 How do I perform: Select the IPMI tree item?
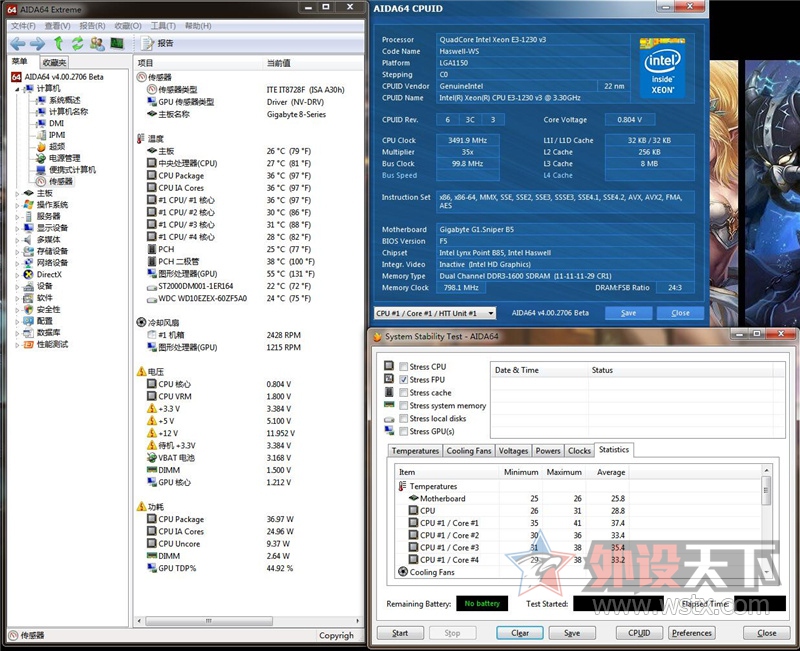coord(57,135)
